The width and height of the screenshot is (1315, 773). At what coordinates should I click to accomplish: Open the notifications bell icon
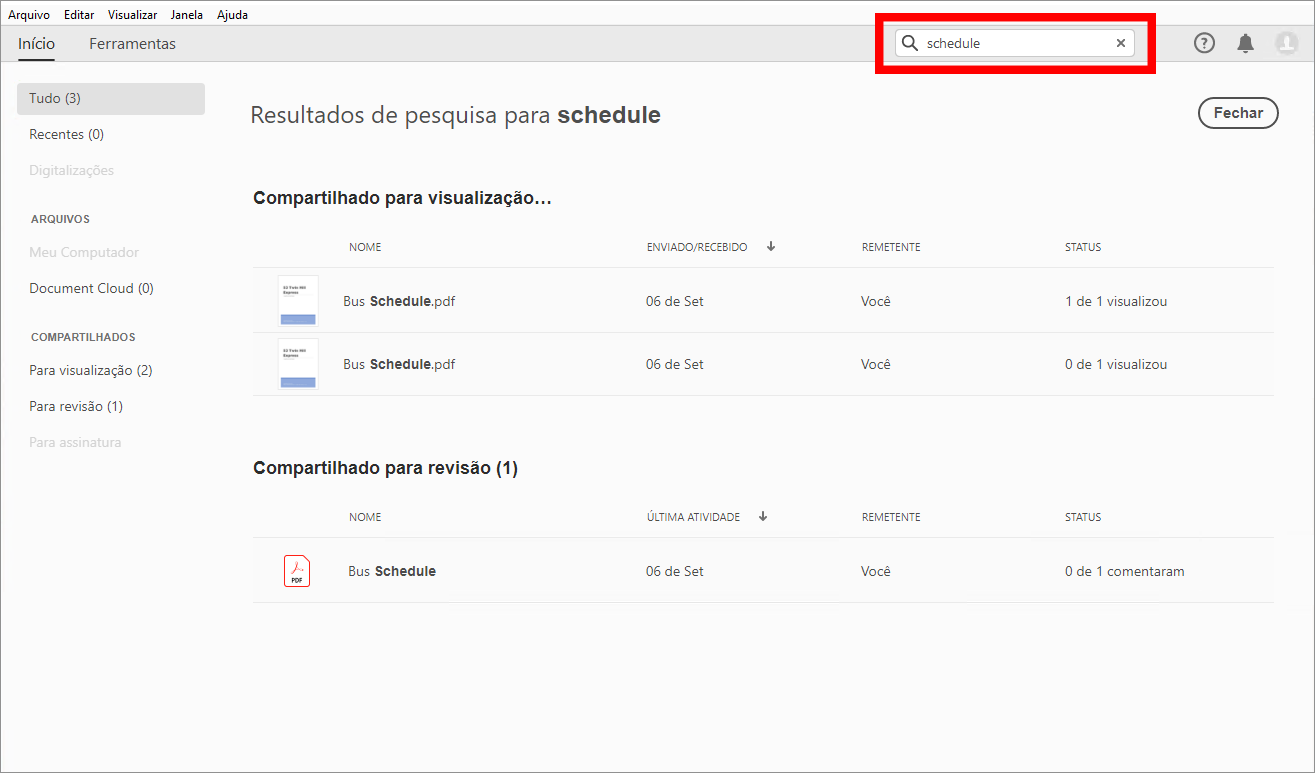pos(1245,43)
